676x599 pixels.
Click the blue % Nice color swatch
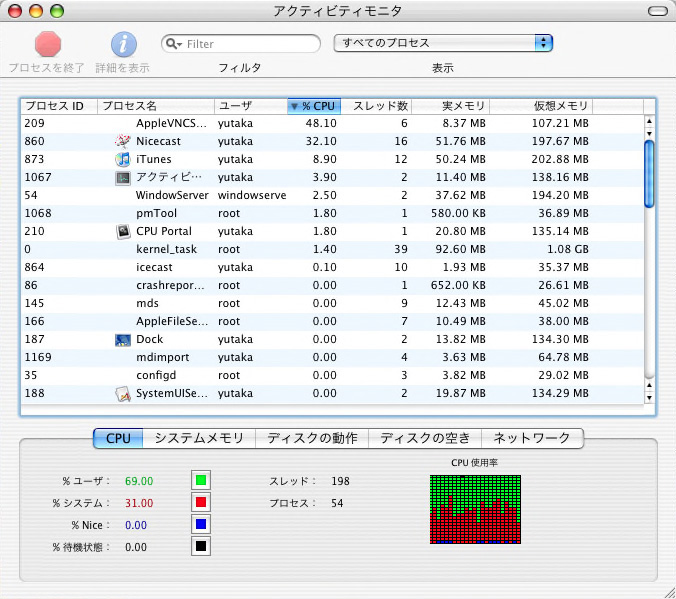click(x=201, y=525)
